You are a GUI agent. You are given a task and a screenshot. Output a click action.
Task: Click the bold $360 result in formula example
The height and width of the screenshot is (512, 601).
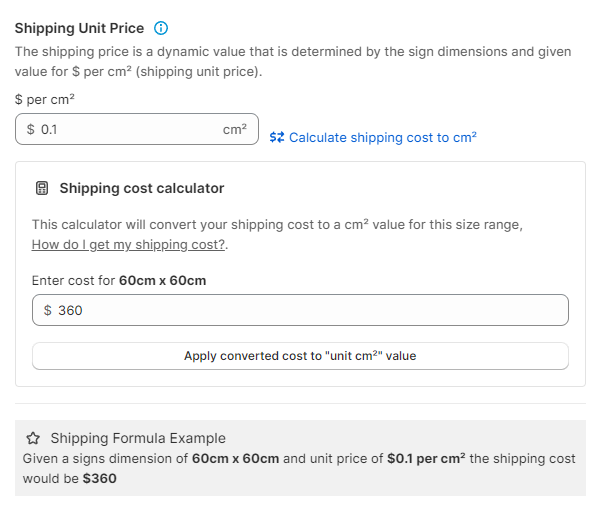(x=100, y=477)
